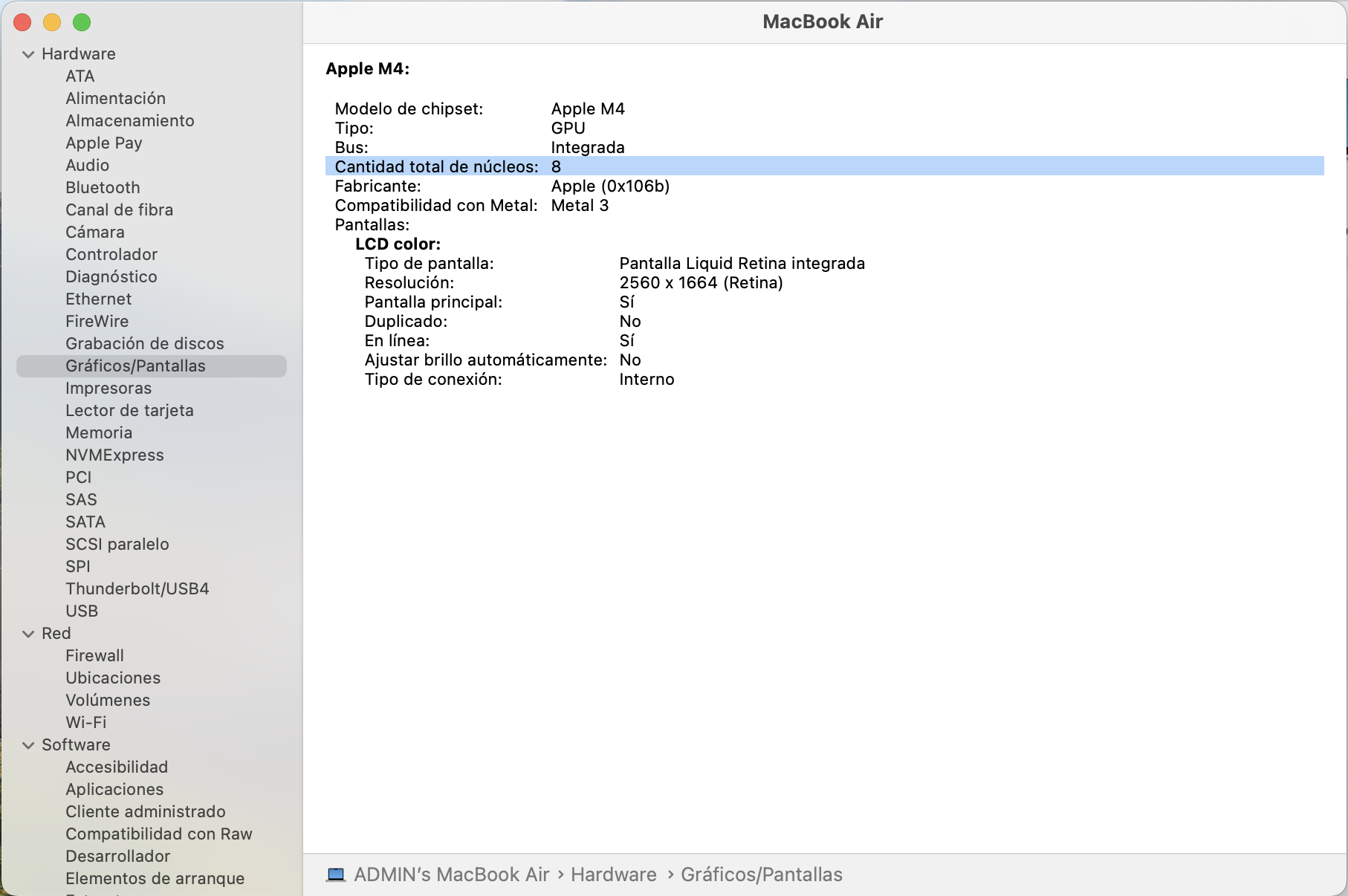Select the Hardware section label
The width and height of the screenshot is (1348, 896).
pos(79,54)
